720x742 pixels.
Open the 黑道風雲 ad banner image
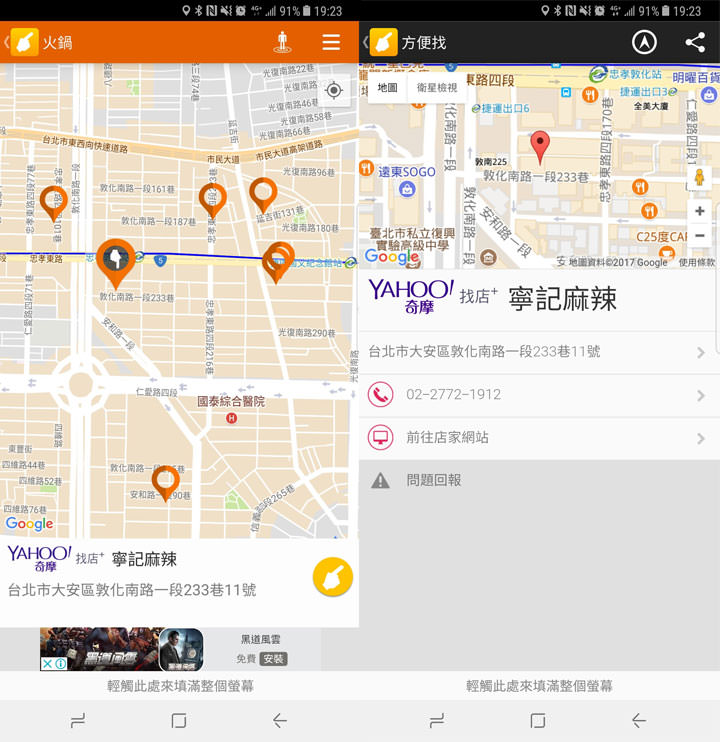122,649
